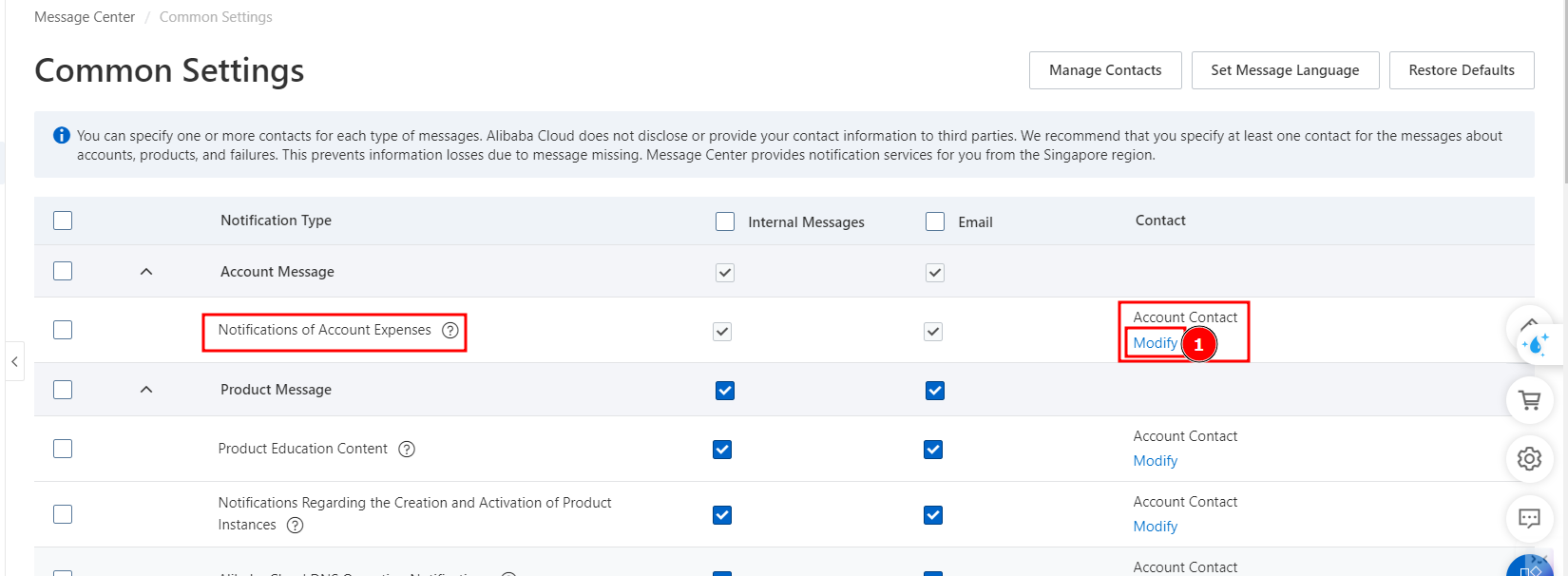Click help icon beside Notifications of Account Expenses
Screen dimensions: 1568x576
pyautogui.click(x=450, y=330)
